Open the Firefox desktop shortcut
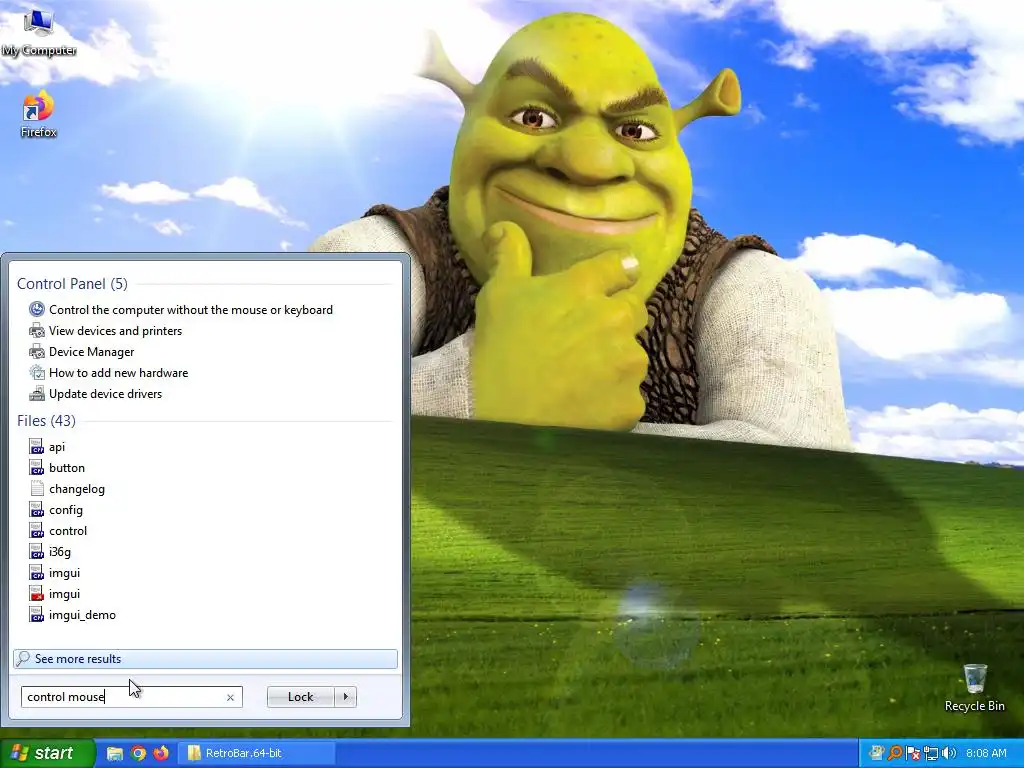 tap(39, 115)
